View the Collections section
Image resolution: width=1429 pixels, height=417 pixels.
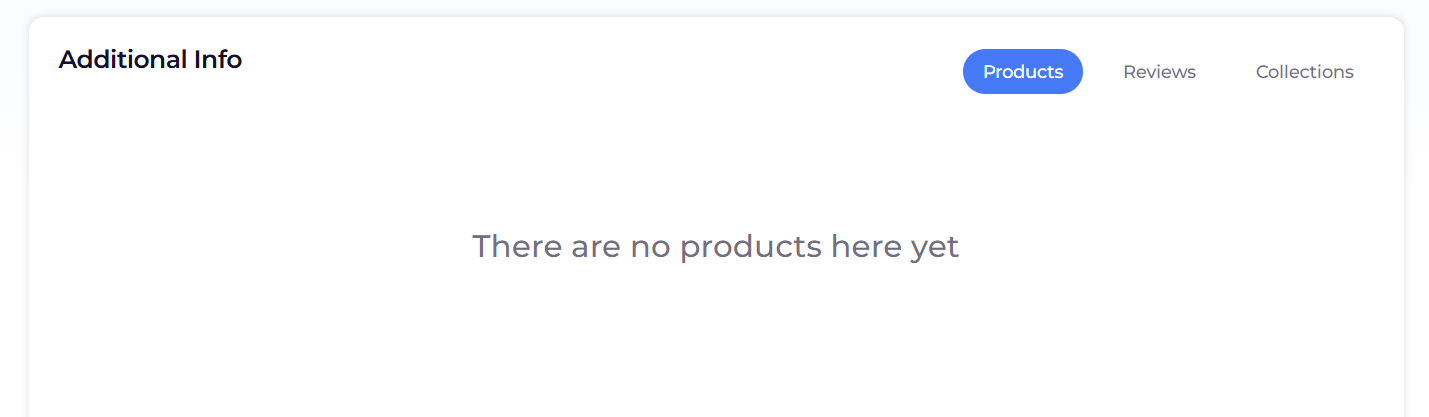click(x=1304, y=72)
